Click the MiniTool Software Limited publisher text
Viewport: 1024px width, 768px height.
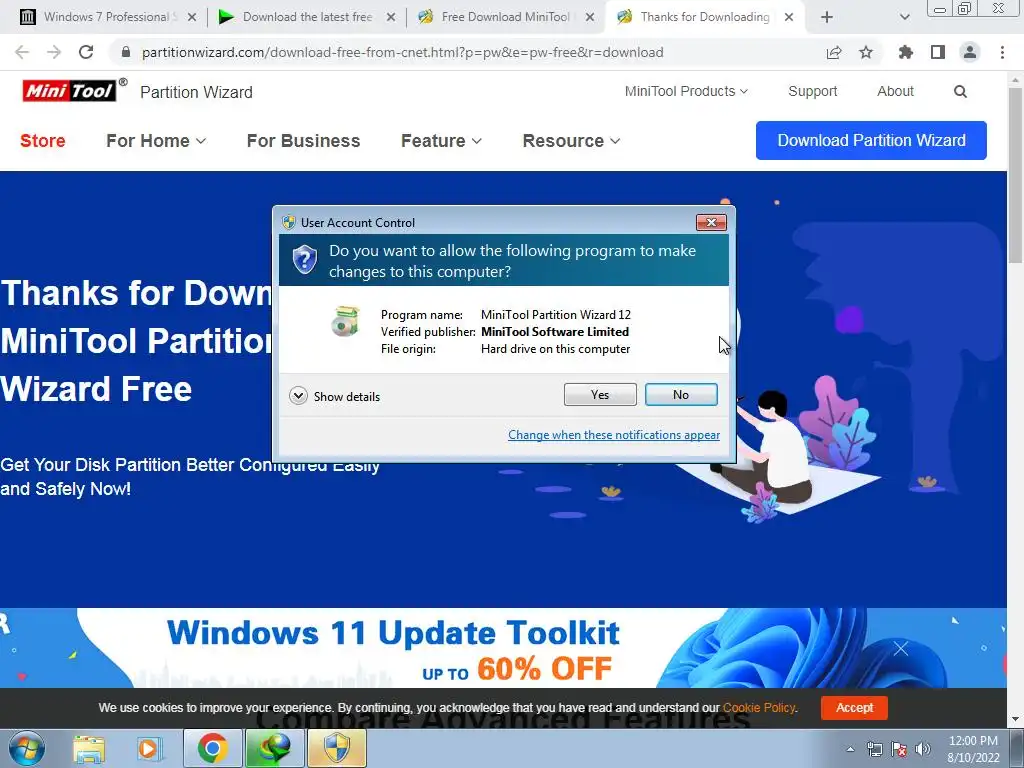(555, 332)
